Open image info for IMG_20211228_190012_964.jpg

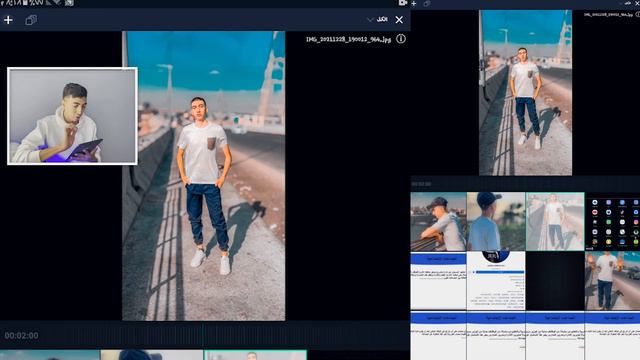401,39
